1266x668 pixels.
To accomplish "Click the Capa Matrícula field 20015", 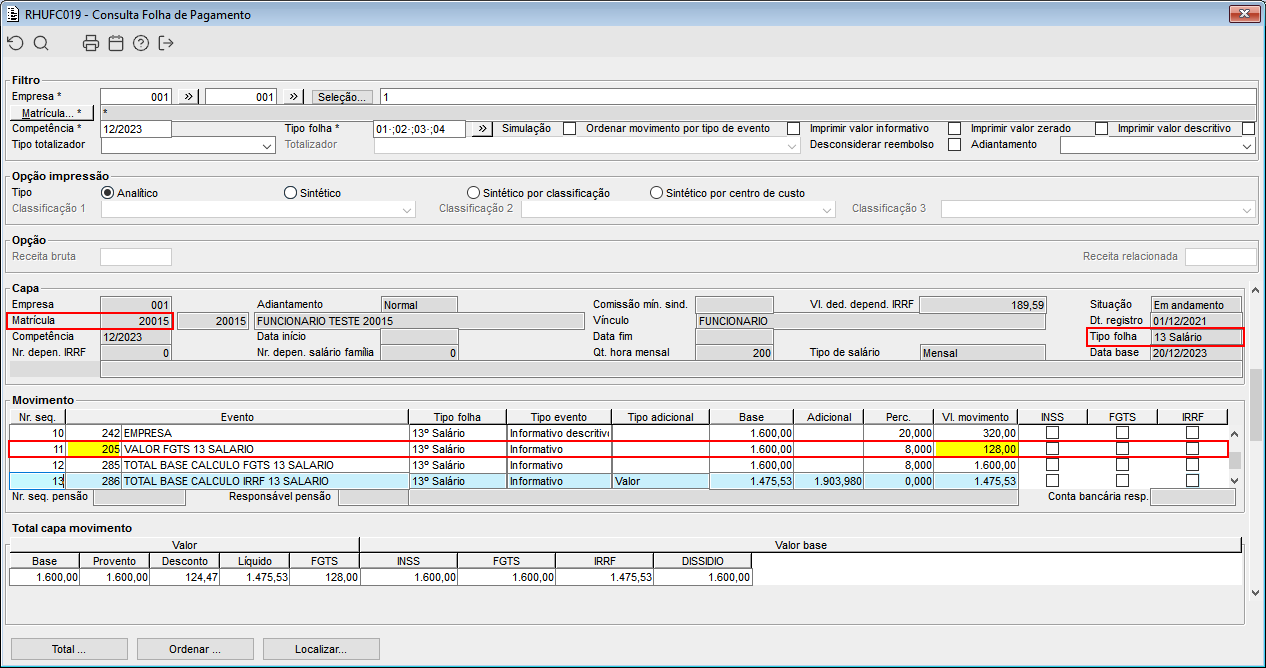I will click(x=136, y=321).
